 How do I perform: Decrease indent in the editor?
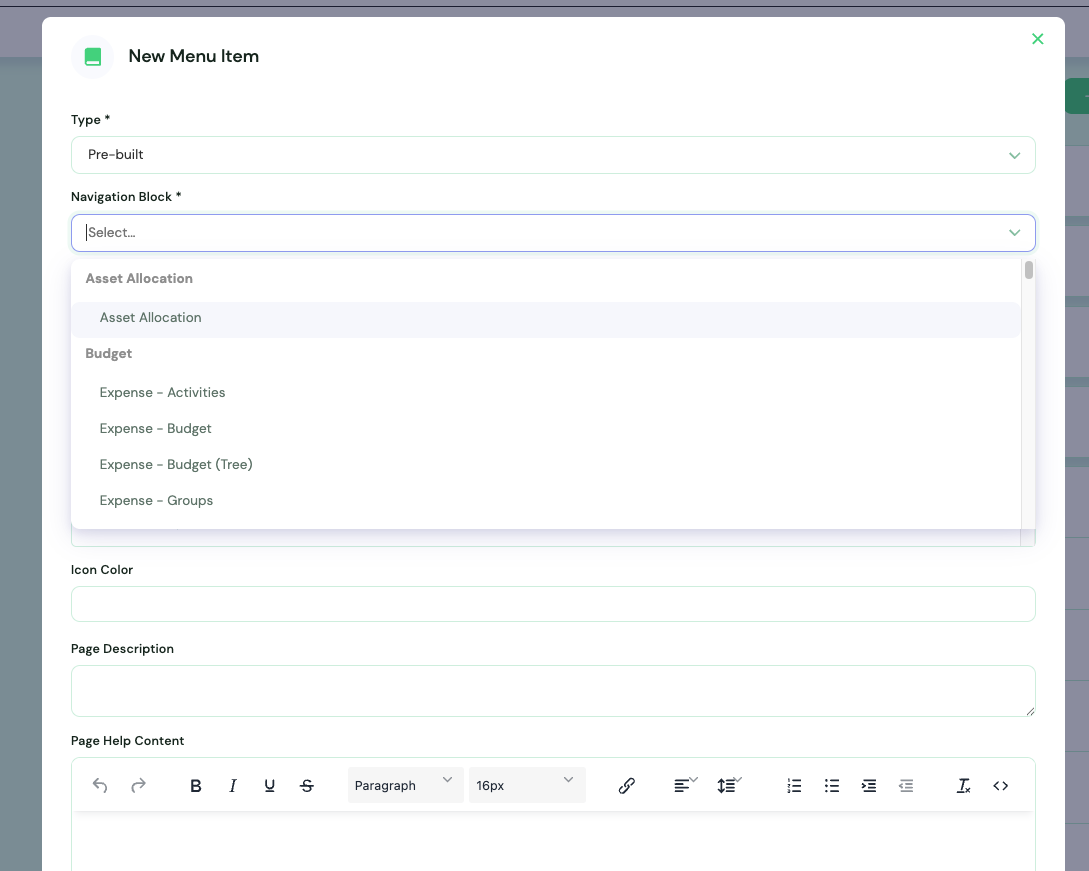coord(906,786)
